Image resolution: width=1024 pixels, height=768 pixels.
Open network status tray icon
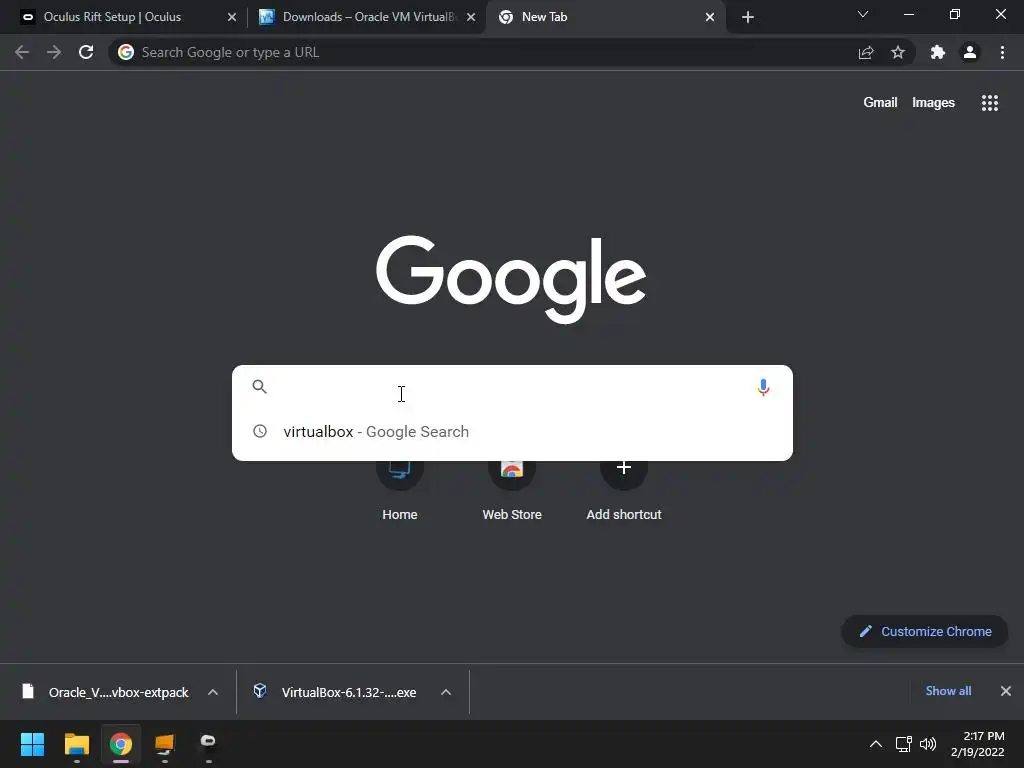[x=904, y=744]
